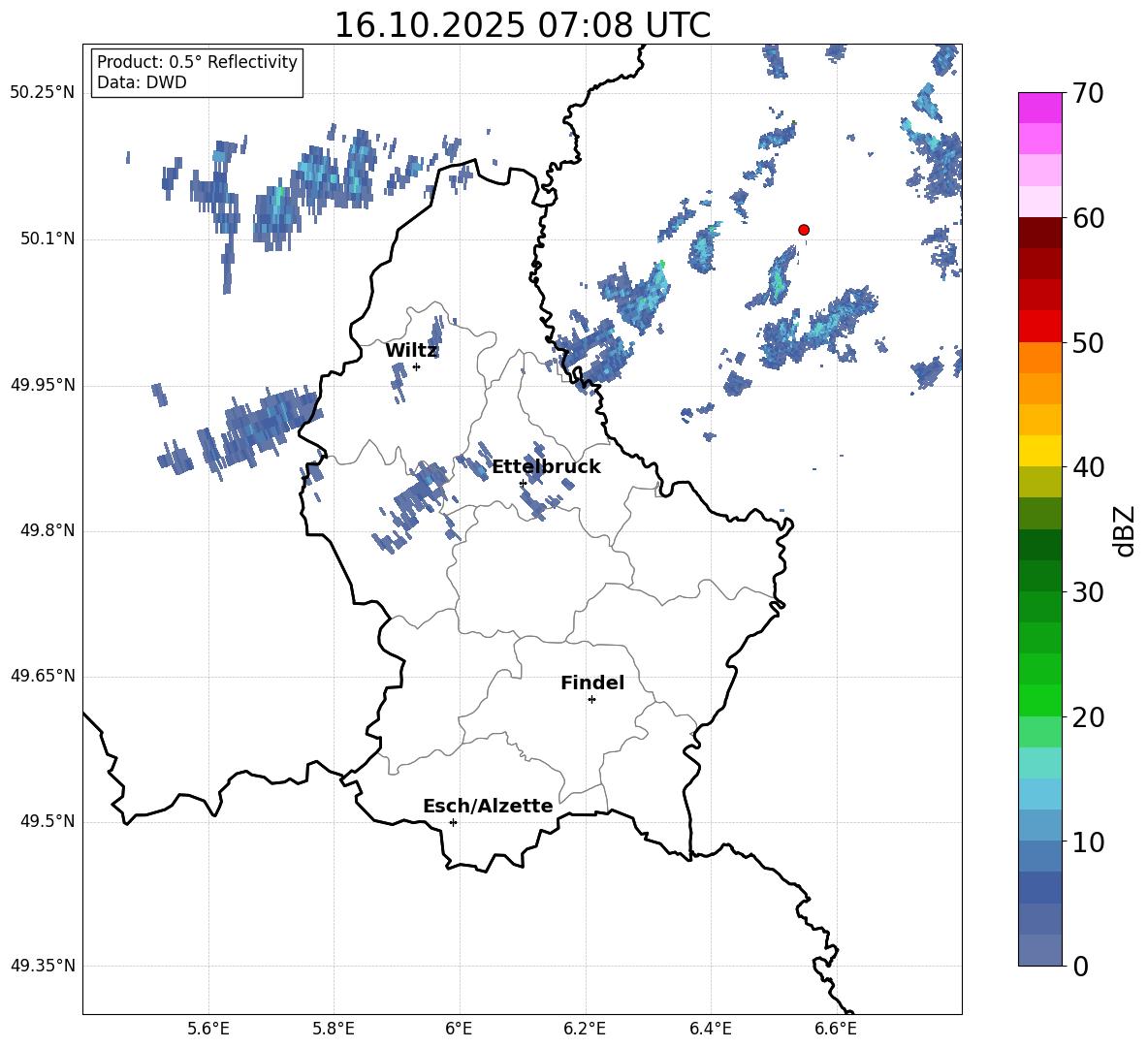Image resolution: width=1148 pixels, height=1048 pixels.
Task: Click the 6.6°E longitude tick label
Action: [836, 1029]
